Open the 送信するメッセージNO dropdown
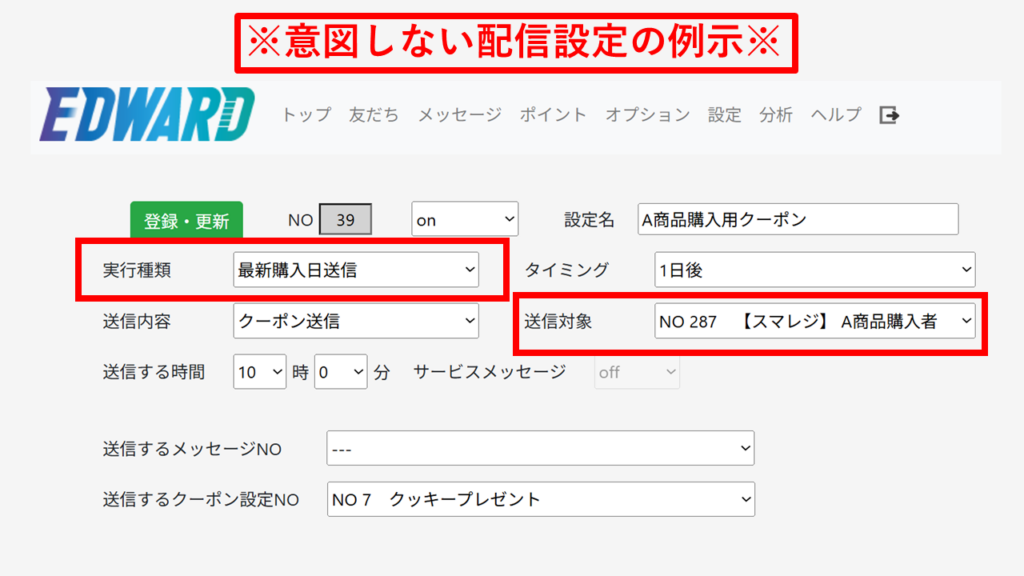 (x=540, y=449)
